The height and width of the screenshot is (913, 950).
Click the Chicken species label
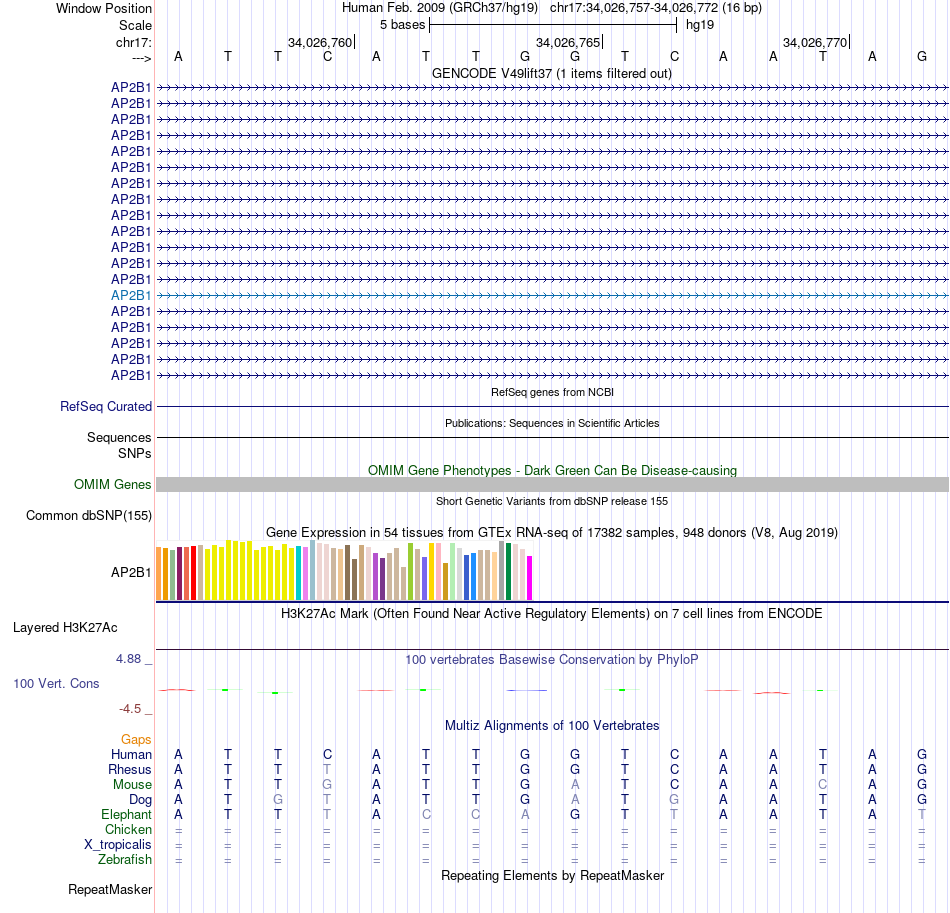[128, 829]
